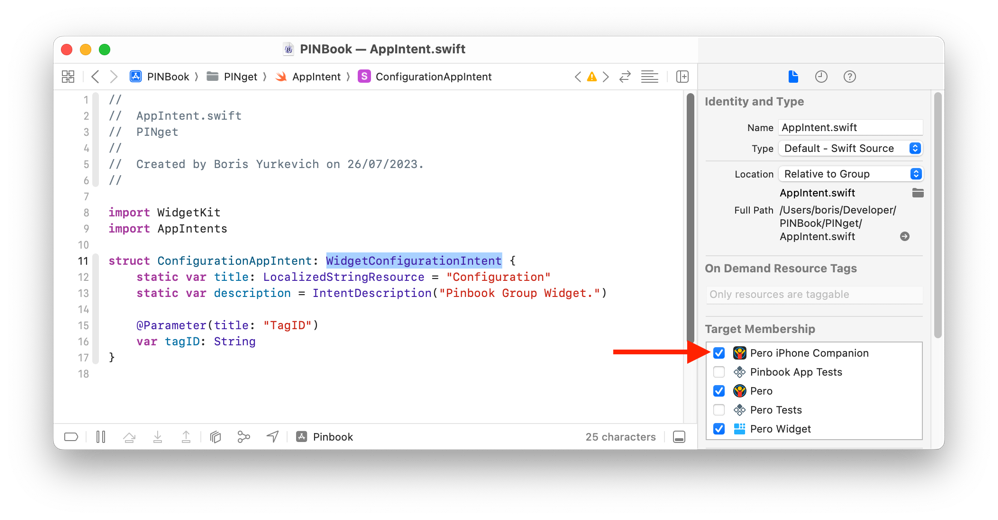Click 'var tagID: String' line
Viewport: 998px width, 520px height.
click(x=196, y=341)
